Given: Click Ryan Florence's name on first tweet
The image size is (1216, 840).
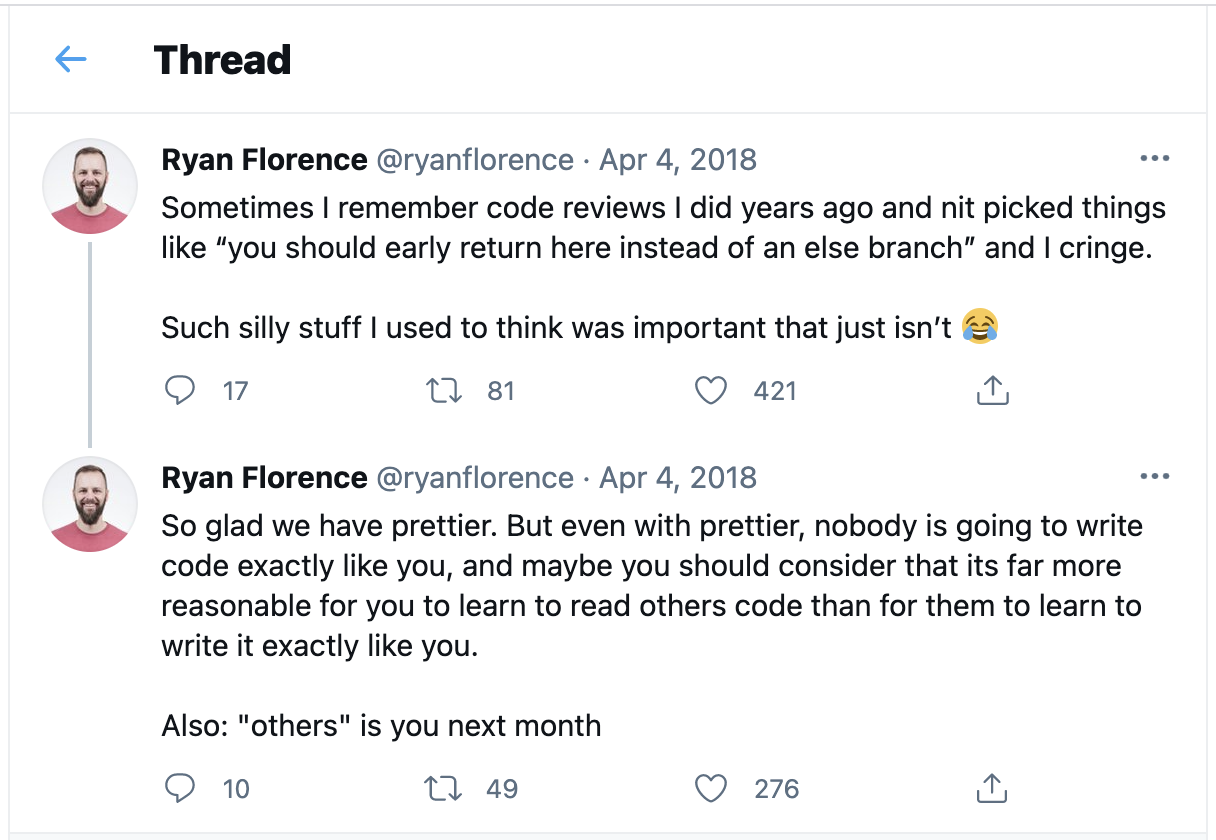Looking at the screenshot, I should 264,160.
